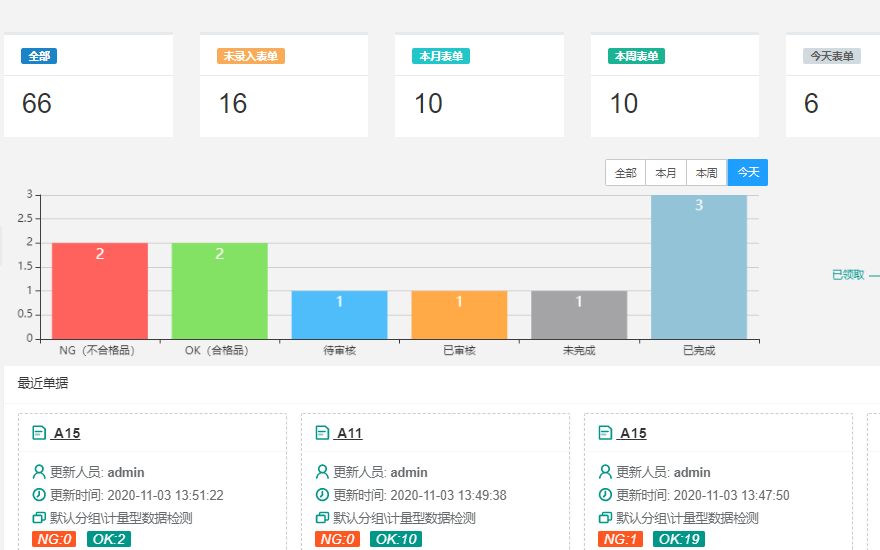Click the group icon in the A11 card
The width and height of the screenshot is (880, 550).
[323, 518]
